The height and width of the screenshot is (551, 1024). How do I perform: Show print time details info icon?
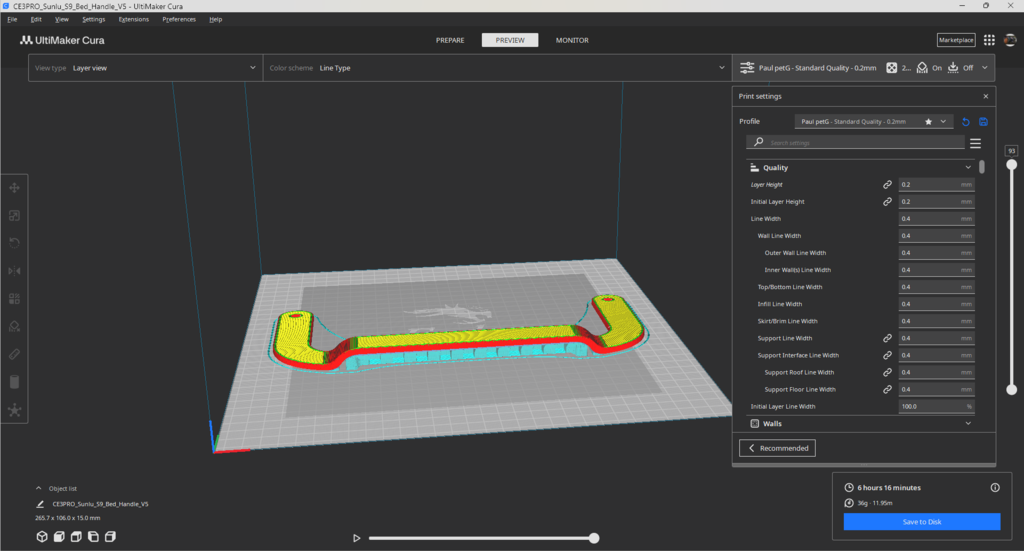tap(995, 488)
